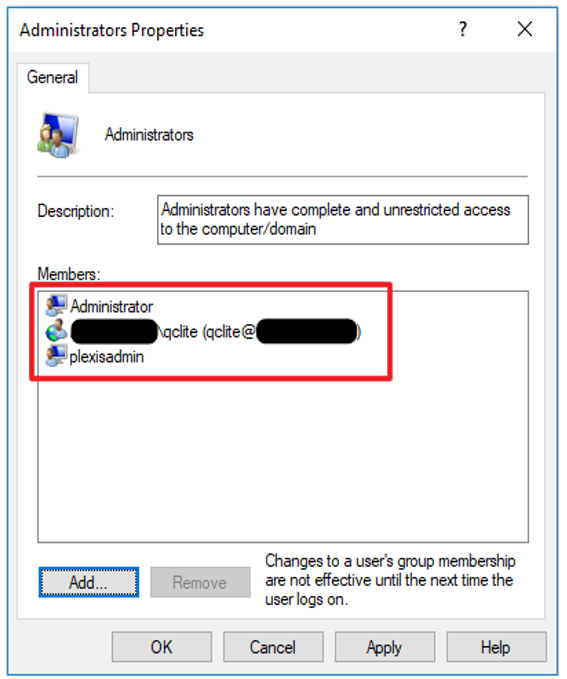Confirm with the OK button

162,647
